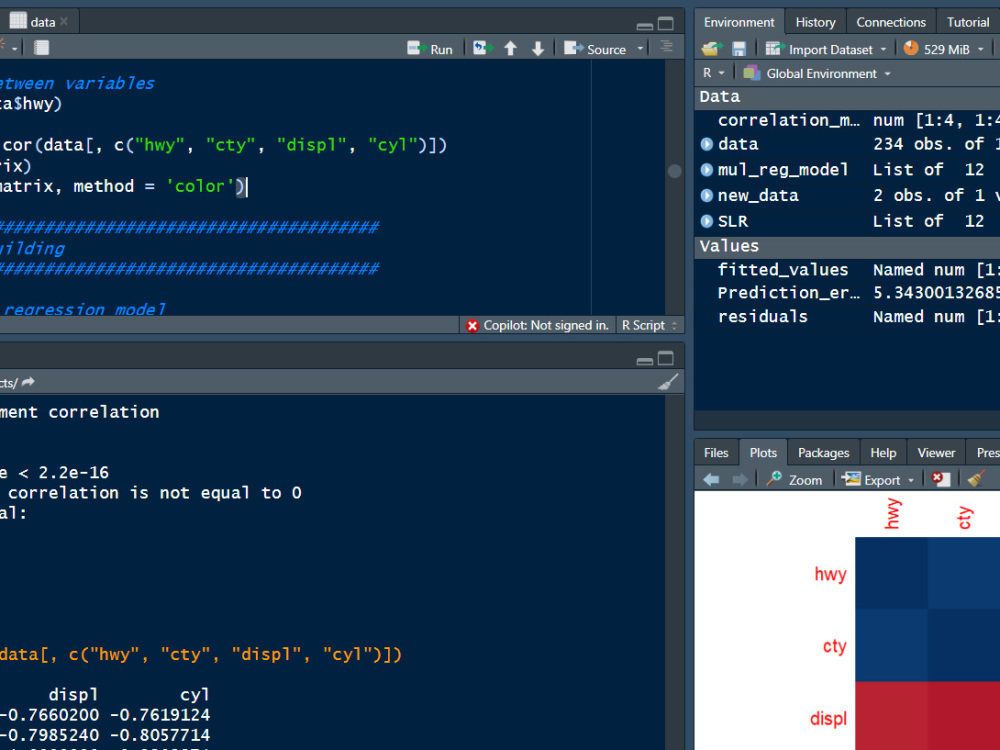Screen dimensions: 1000x750
Task: Click the 529 MiB memory usage indicator
Action: (944, 47)
